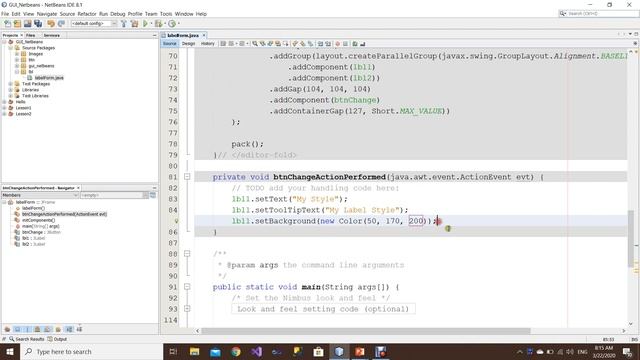Click the vertical scrollbar of the editor

click(x=631, y=238)
